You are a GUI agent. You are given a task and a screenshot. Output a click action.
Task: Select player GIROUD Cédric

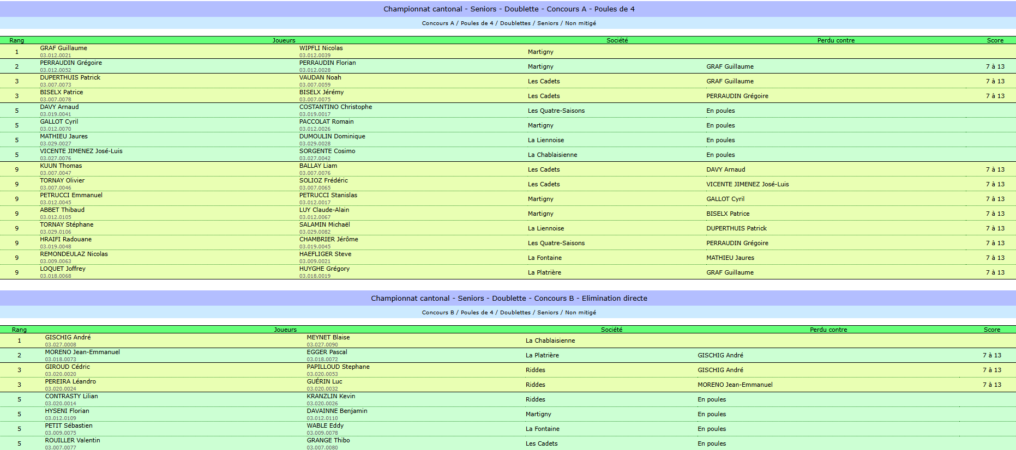(x=67, y=367)
